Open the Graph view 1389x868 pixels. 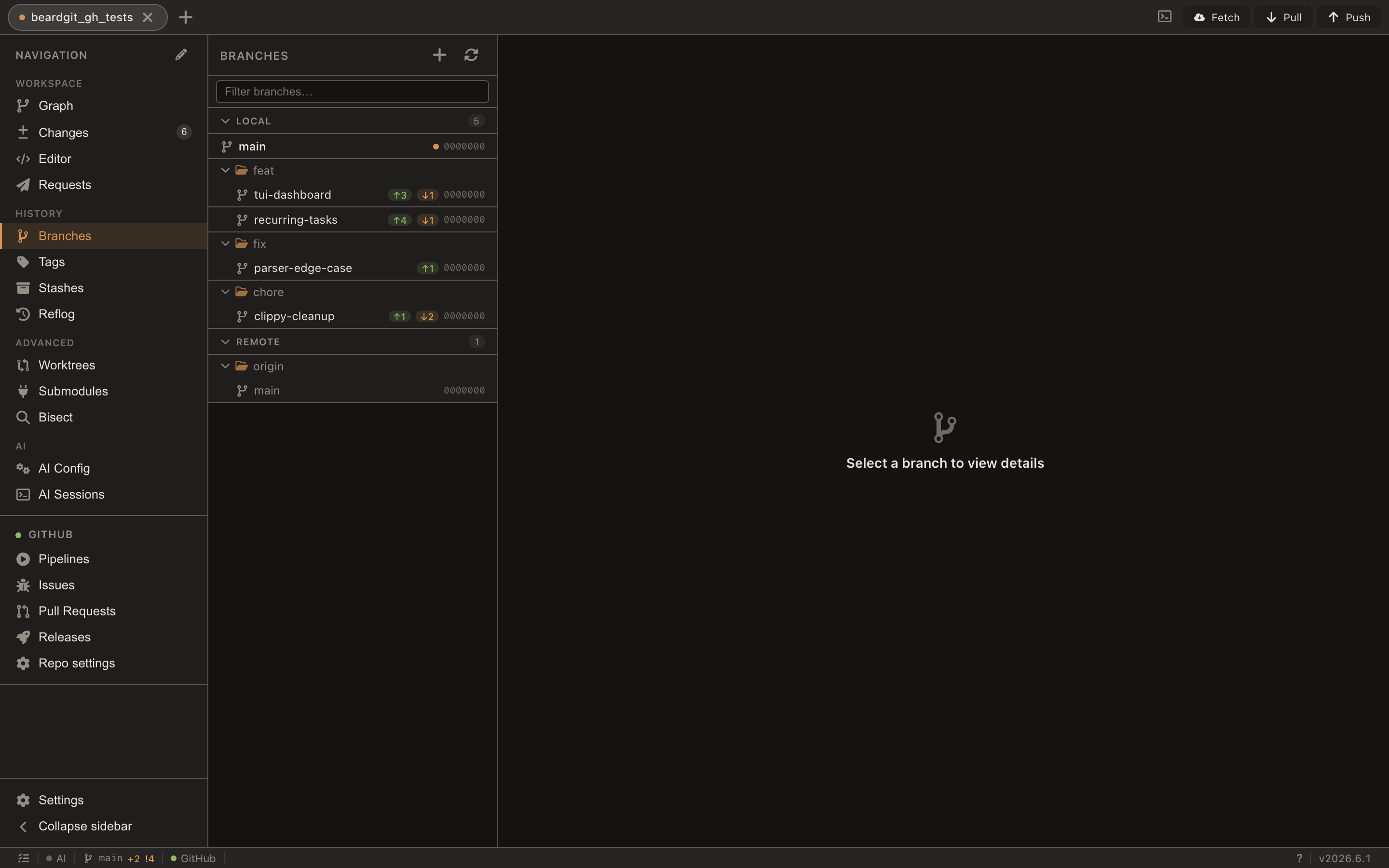point(104,106)
